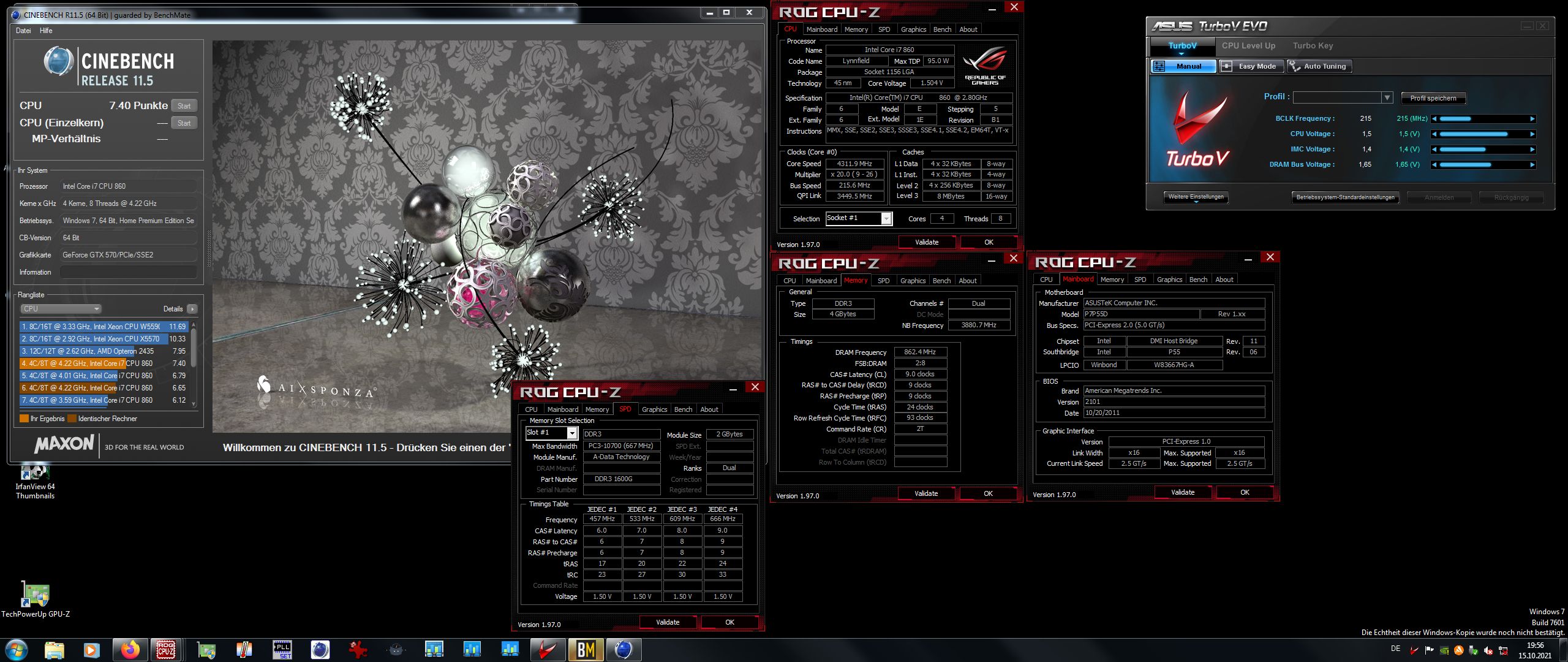Click the TurboV EVO red-V taskbar icon
This screenshot has height=662, width=1568.
point(547,650)
